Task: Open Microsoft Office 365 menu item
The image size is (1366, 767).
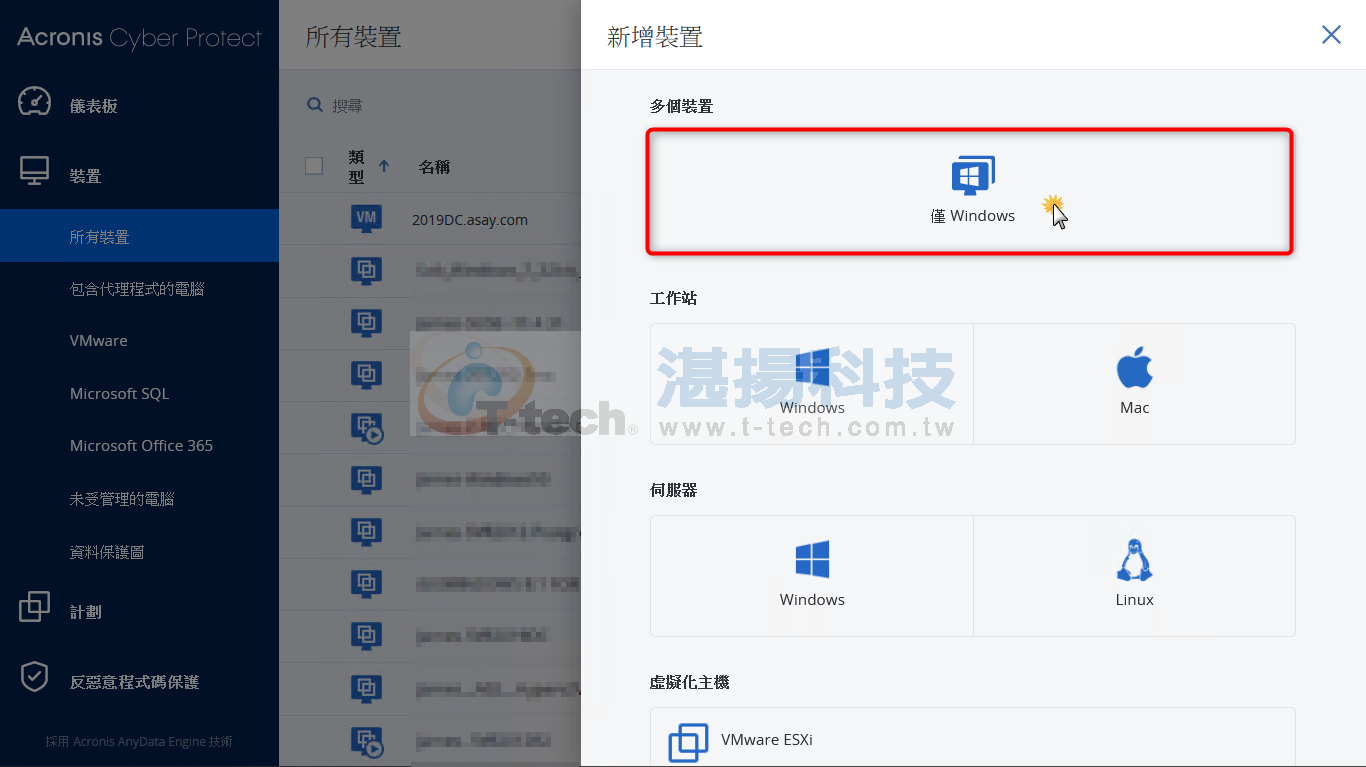Action: tap(139, 446)
